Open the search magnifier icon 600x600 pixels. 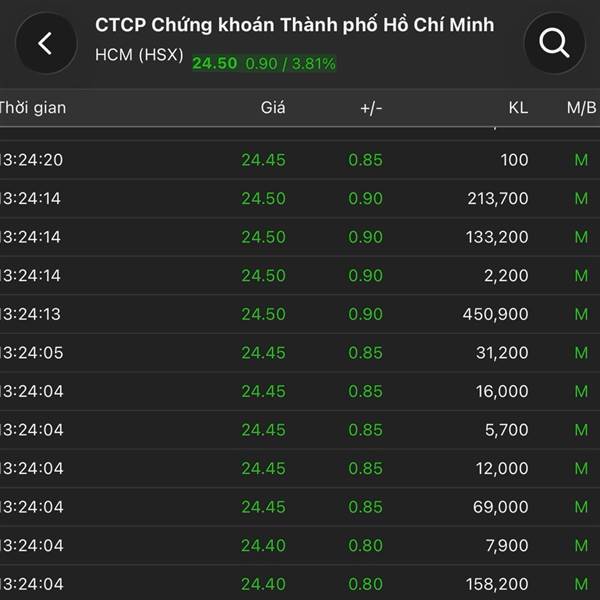(554, 43)
